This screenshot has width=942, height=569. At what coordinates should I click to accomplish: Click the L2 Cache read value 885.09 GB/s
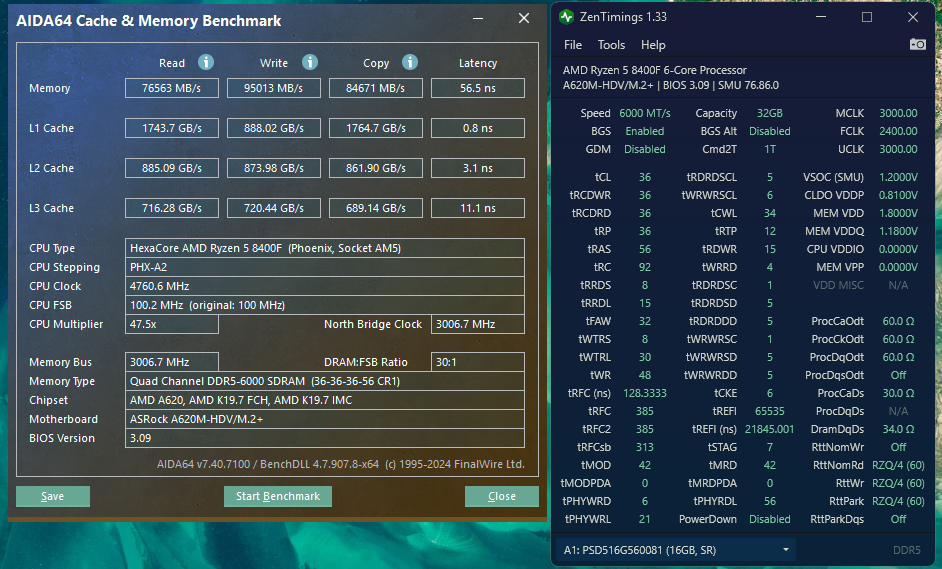172,168
